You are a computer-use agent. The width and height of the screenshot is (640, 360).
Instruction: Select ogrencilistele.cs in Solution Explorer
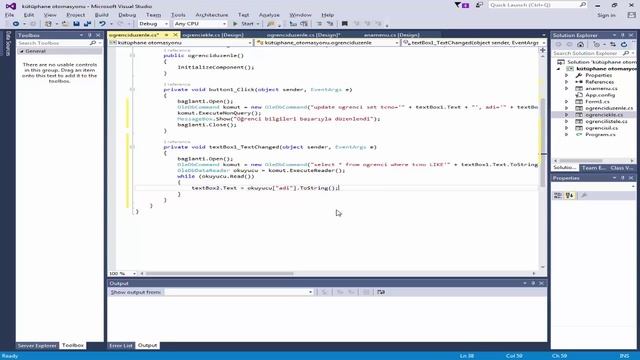point(606,122)
